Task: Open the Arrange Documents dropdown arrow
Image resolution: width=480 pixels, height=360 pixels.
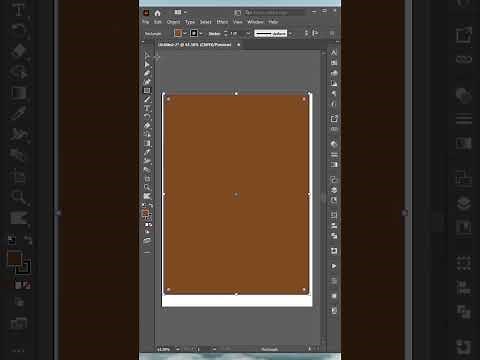Action: pyautogui.click(x=185, y=12)
